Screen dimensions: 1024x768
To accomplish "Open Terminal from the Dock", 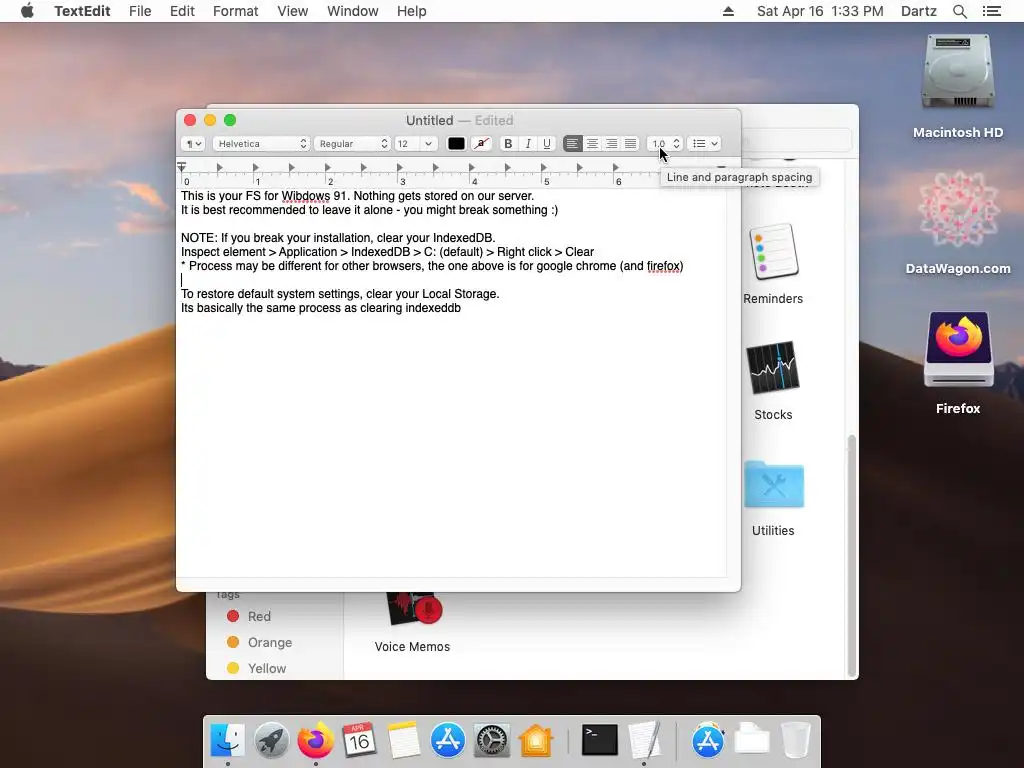I will pyautogui.click(x=600, y=741).
